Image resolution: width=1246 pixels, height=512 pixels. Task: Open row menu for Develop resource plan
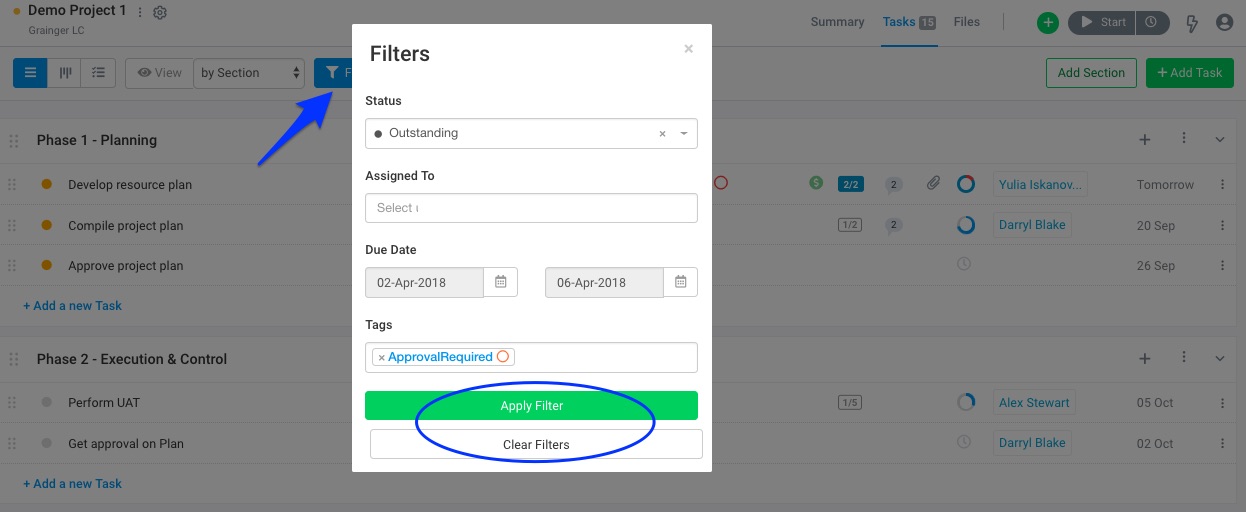1222,184
